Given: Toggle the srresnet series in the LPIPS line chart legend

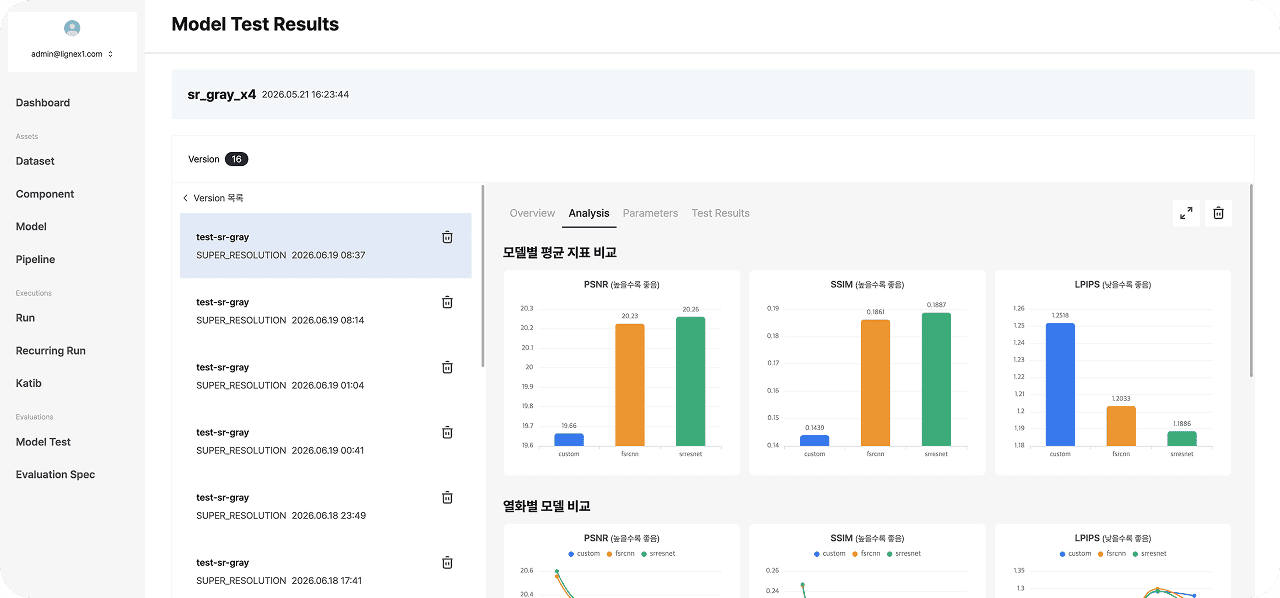Looking at the screenshot, I should click(1152, 554).
